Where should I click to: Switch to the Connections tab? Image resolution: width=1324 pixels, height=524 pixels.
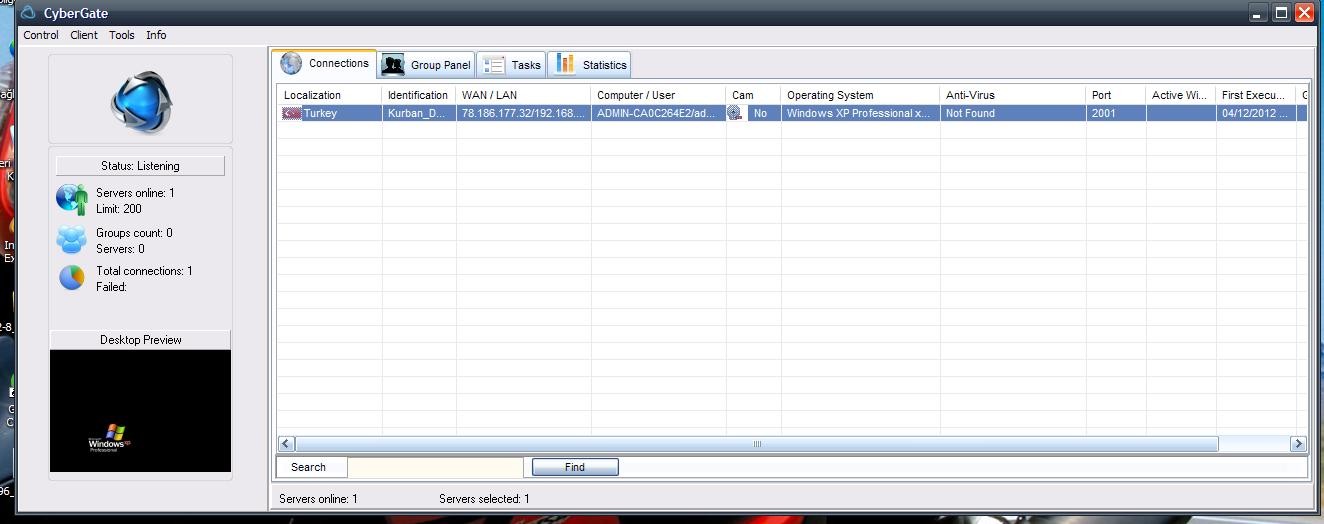click(x=325, y=63)
